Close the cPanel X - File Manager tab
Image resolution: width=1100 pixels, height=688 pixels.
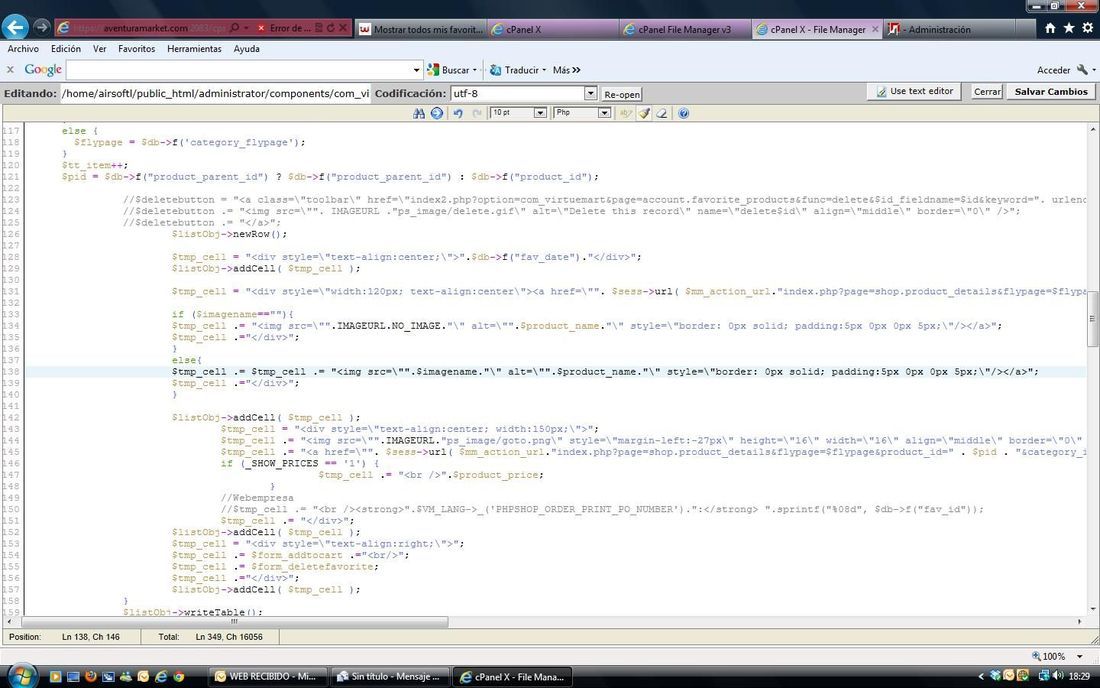[875, 29]
